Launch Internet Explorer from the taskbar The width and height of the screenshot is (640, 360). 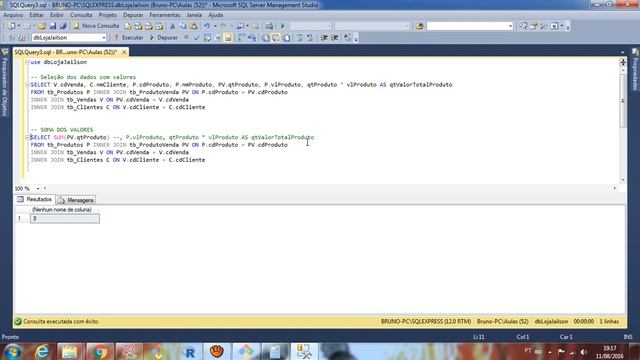coord(42,351)
